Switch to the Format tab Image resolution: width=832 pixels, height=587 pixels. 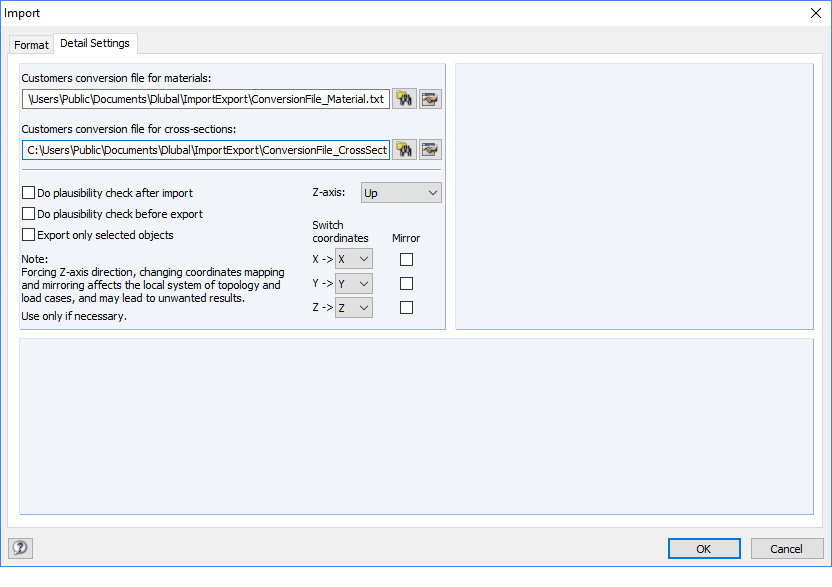click(x=31, y=44)
